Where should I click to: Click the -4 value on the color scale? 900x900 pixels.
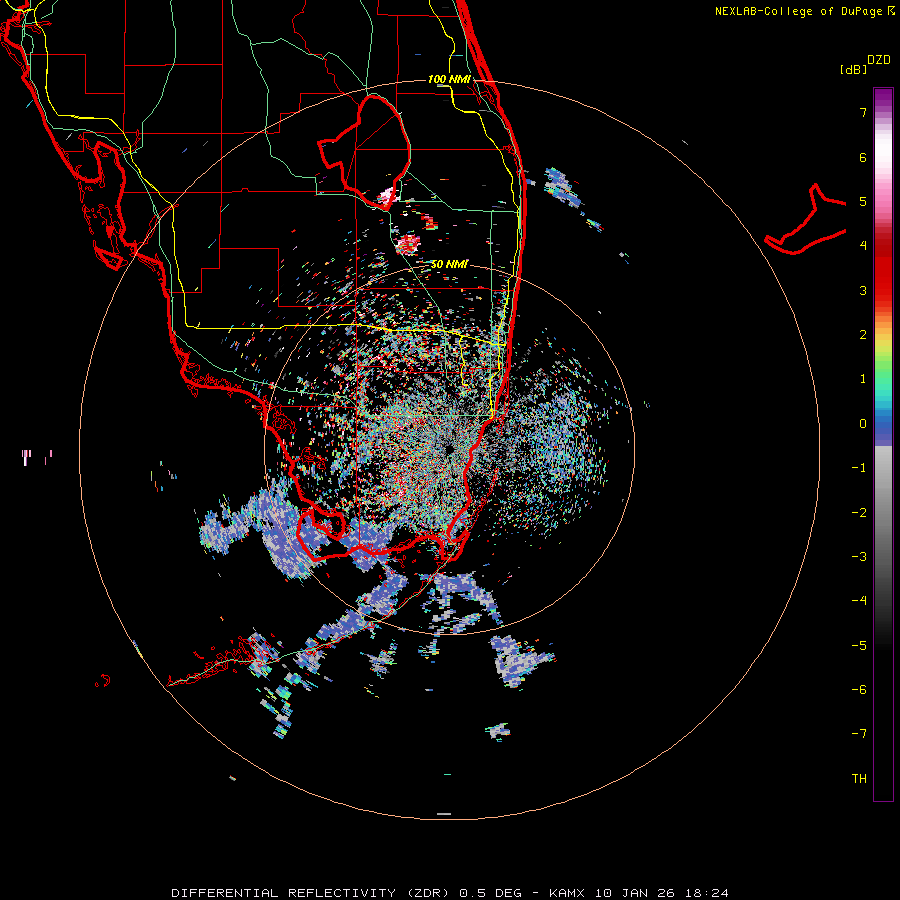[x=859, y=601]
